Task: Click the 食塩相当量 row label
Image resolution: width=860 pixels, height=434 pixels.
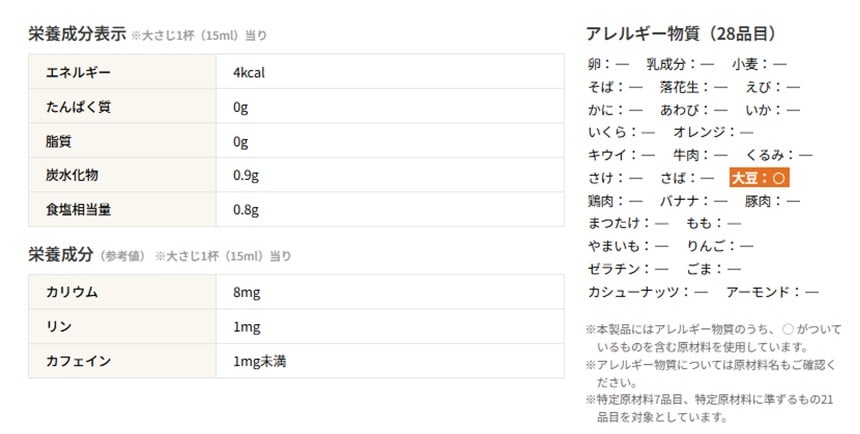Action: (x=78, y=209)
